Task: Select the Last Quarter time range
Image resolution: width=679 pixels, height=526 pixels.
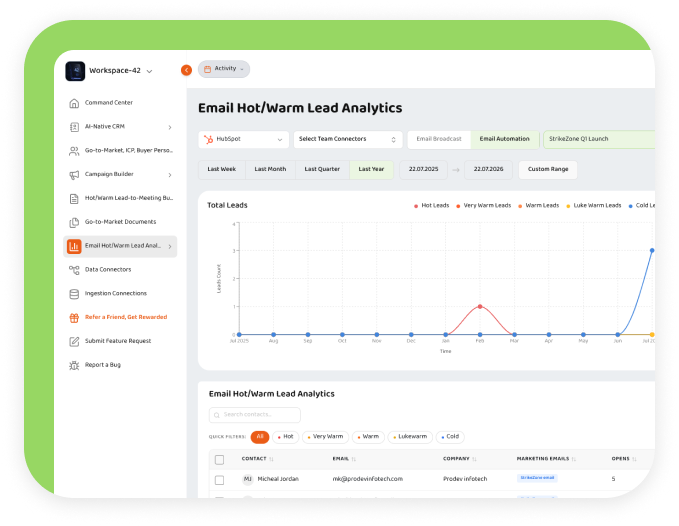Action: tap(322, 169)
